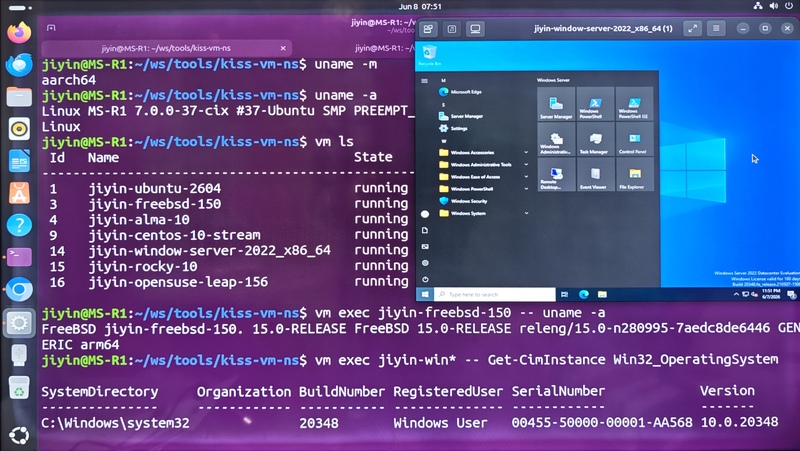Open the App Center dock icon

coord(19,193)
